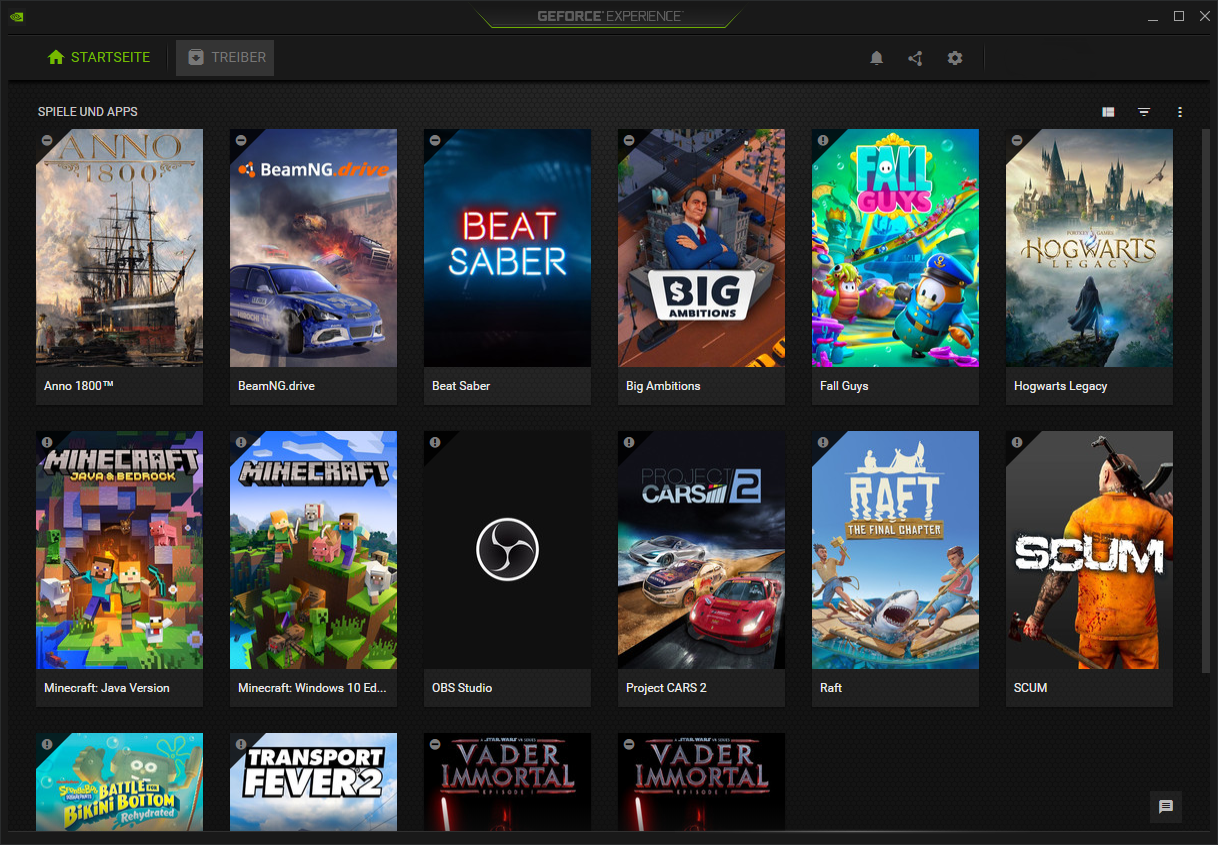Screen dimensions: 1218x845
Task: Open settings via the gear icon
Action: [955, 58]
